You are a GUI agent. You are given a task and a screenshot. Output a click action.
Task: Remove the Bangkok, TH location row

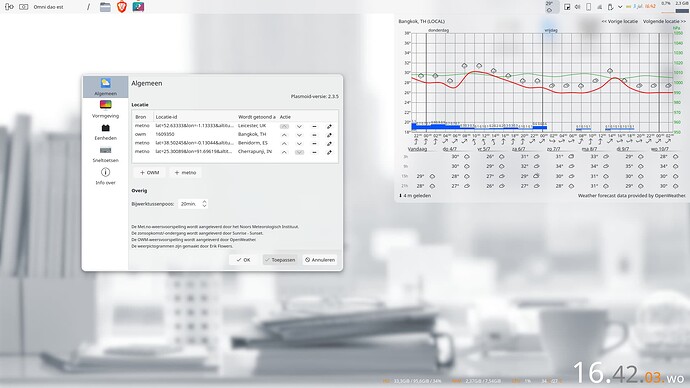click(x=314, y=135)
